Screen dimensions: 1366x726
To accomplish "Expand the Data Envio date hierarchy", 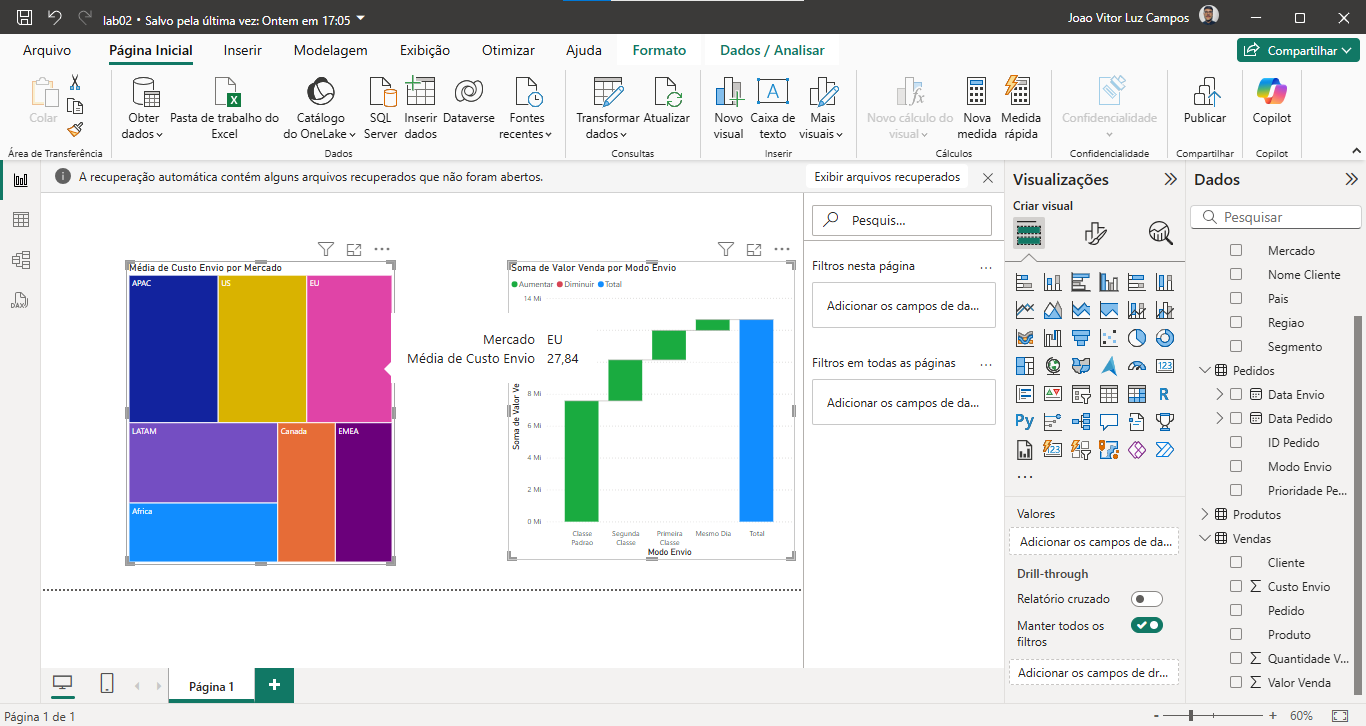I will tap(1219, 395).
